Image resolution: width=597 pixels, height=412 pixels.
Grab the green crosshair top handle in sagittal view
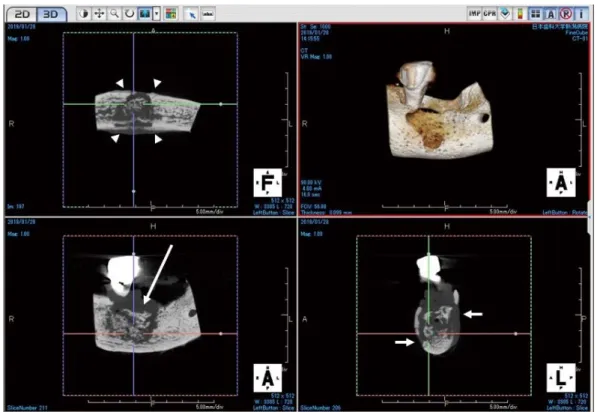(428, 254)
